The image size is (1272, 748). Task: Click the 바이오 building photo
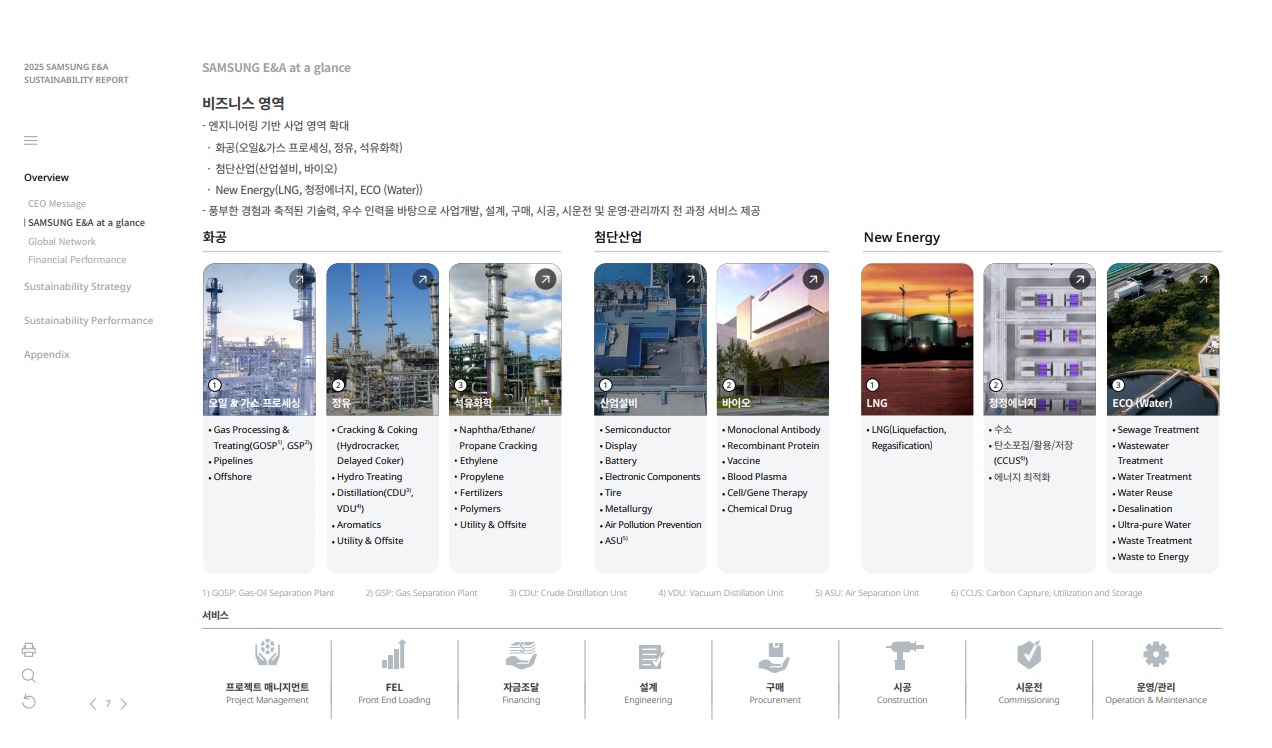pos(773,339)
